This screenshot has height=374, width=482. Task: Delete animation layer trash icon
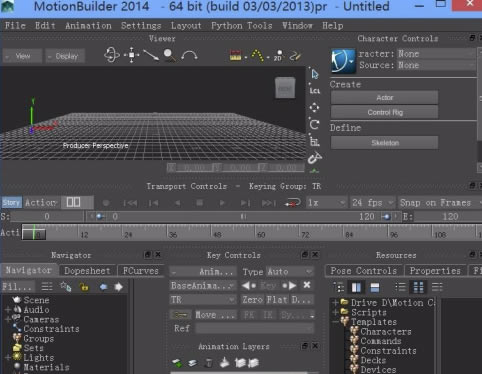point(208,363)
